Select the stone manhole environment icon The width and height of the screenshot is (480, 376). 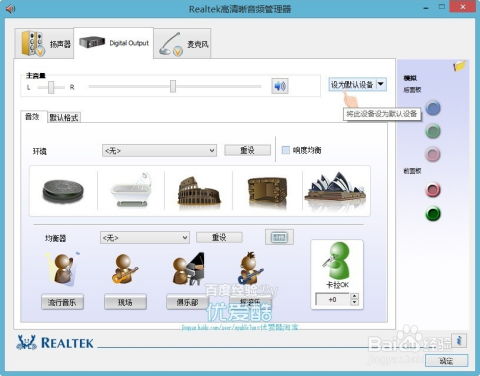click(63, 191)
